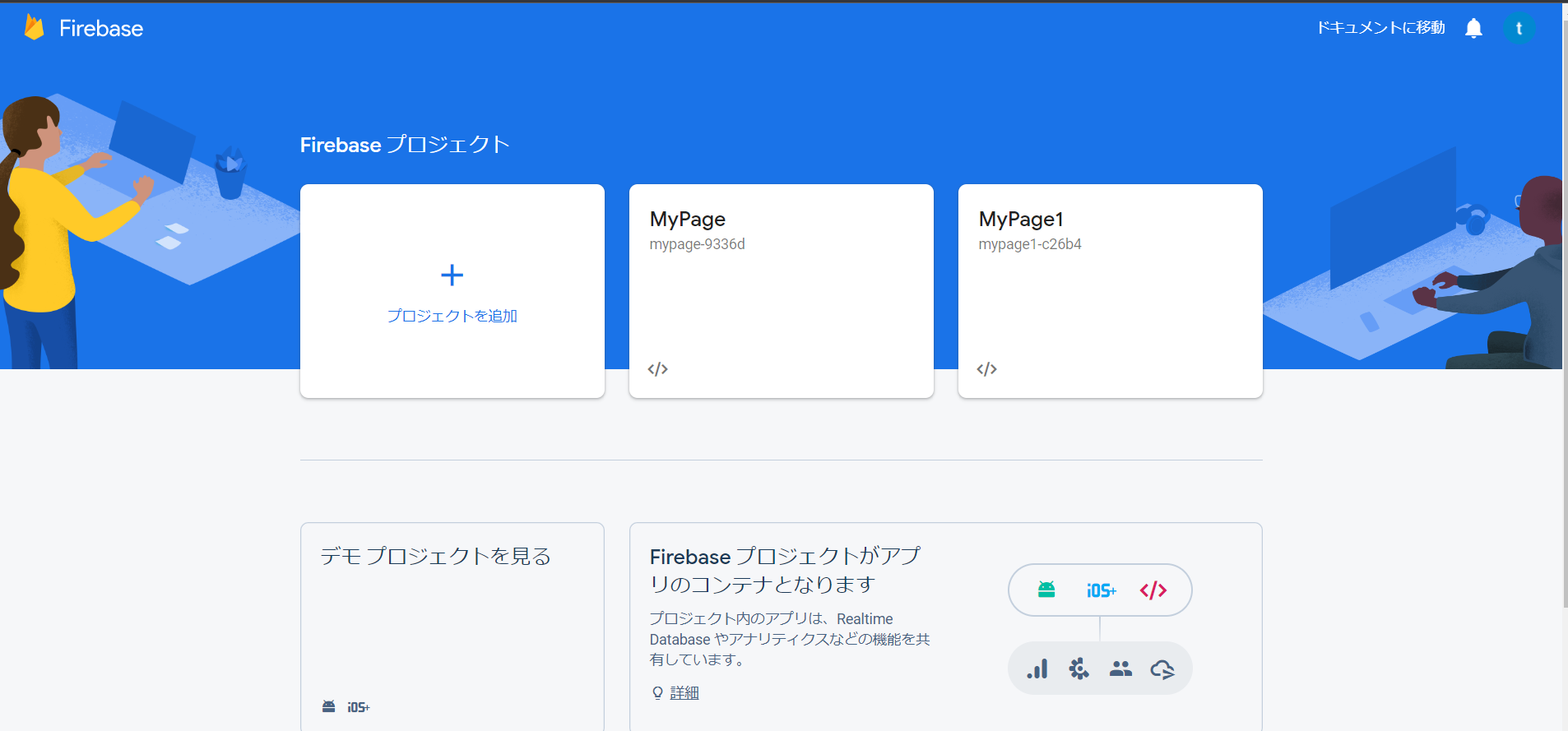Click the lightbulb icon beside 詳細
Screen dimensions: 1568x731
pyautogui.click(x=657, y=692)
